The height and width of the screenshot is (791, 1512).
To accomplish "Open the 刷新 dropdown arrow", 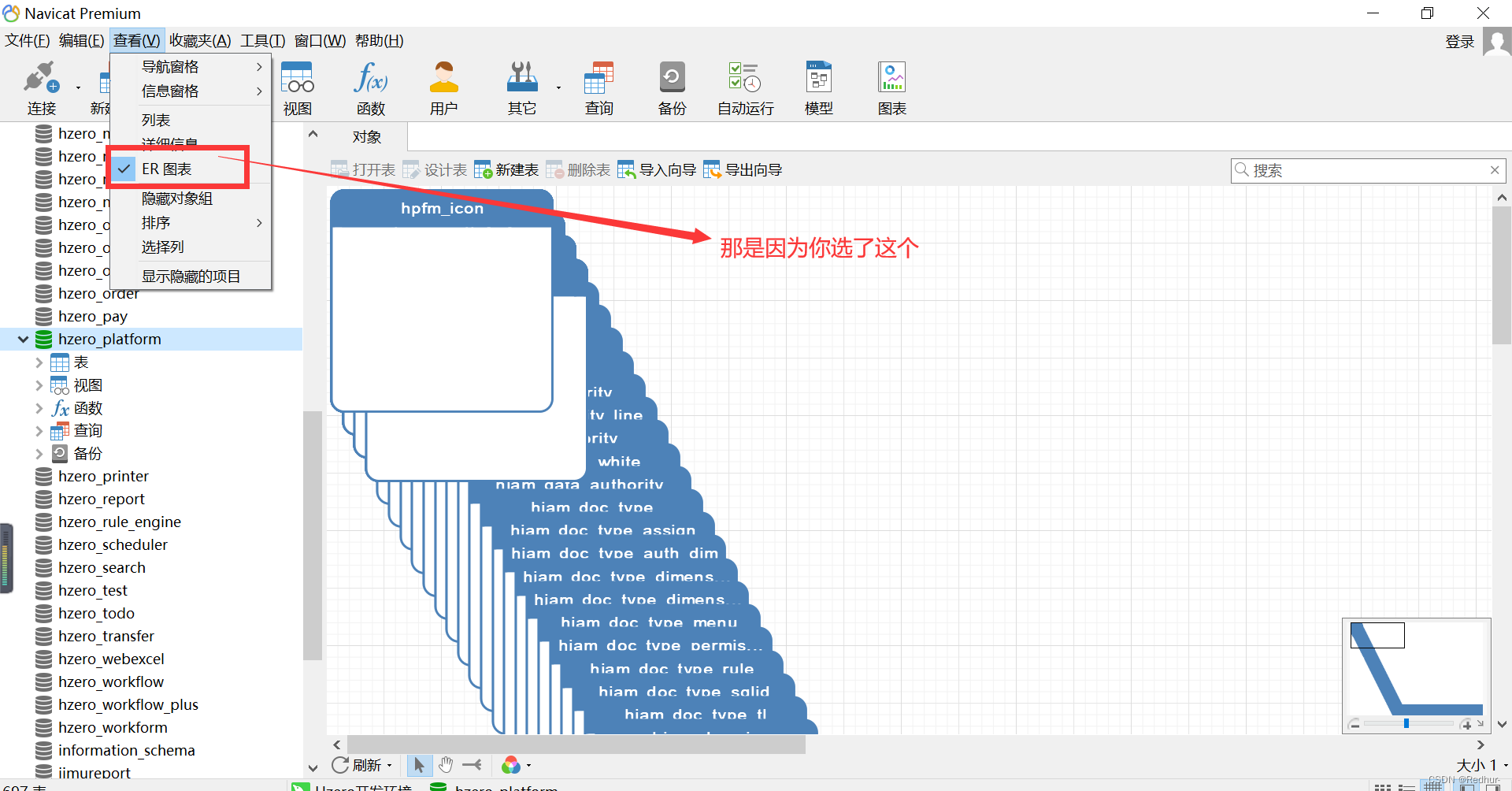I will 389,766.
